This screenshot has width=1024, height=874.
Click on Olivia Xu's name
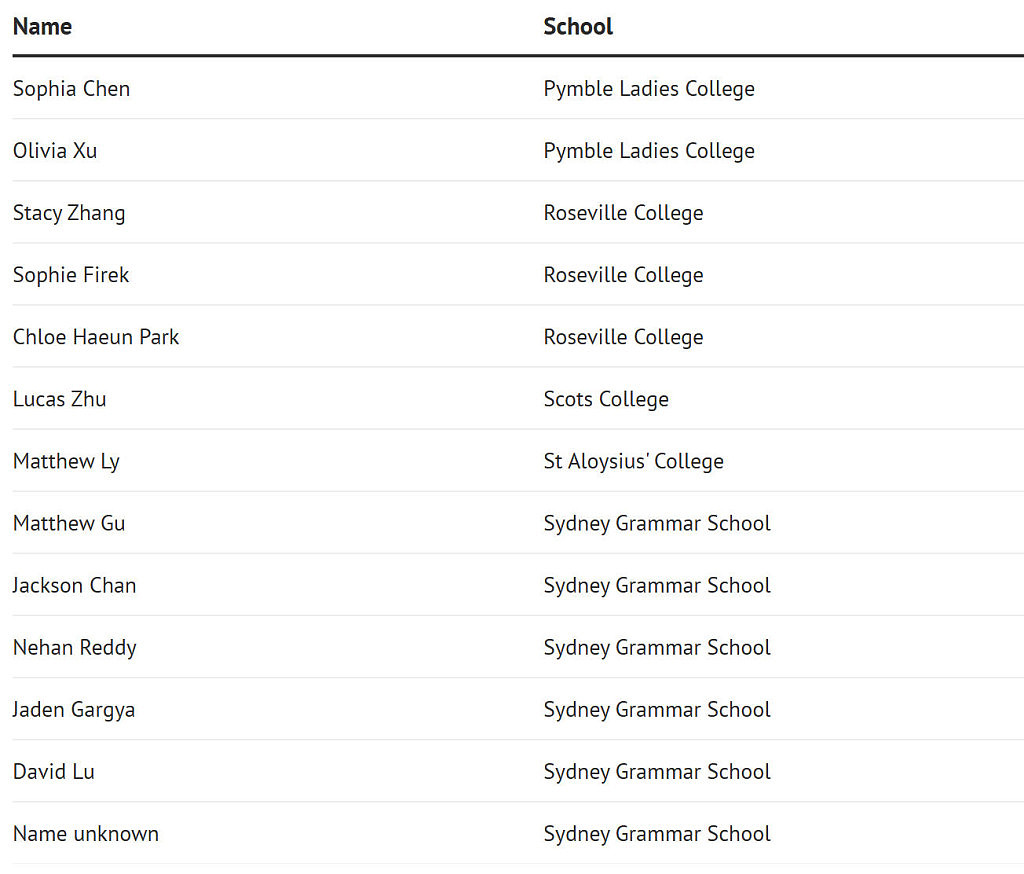55,151
